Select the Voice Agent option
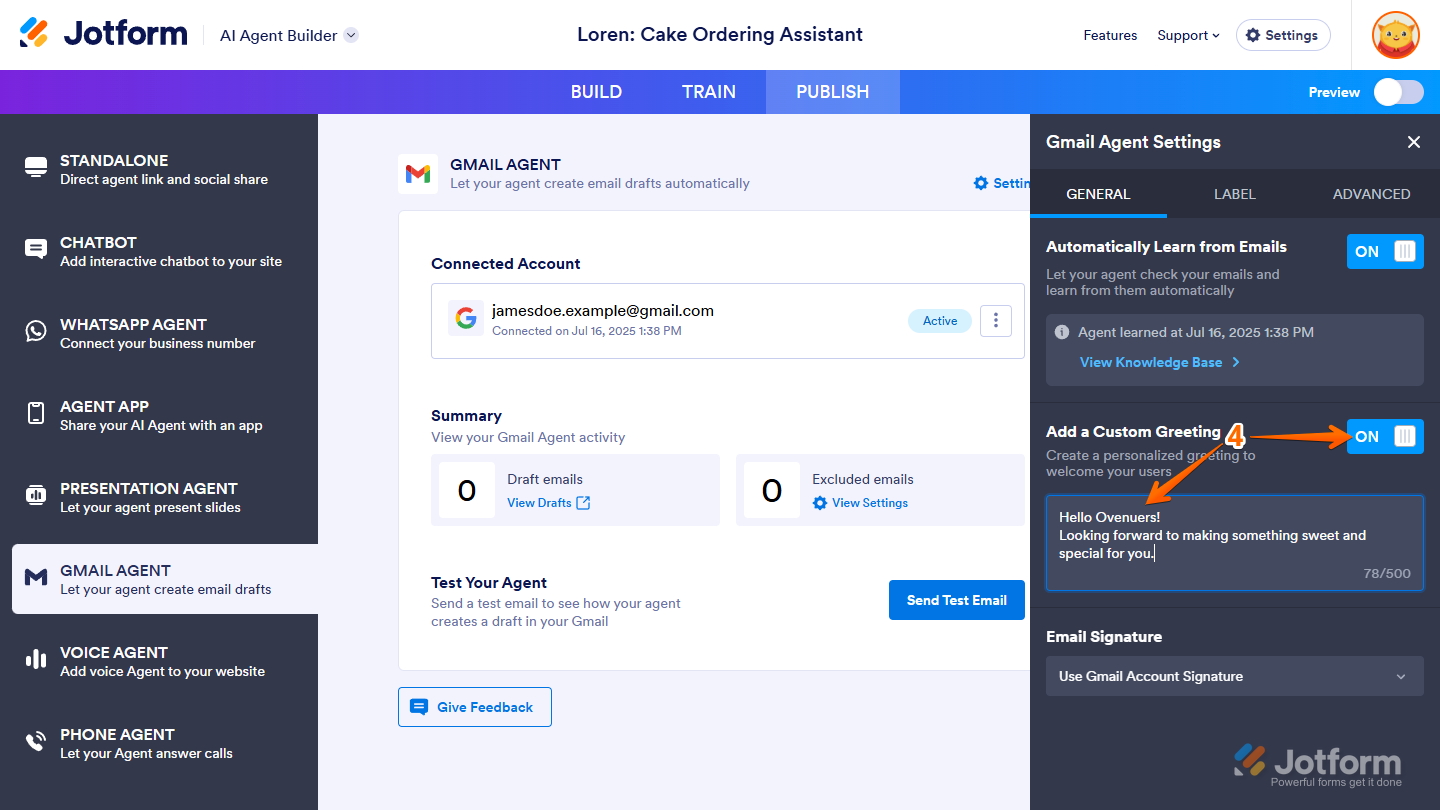The width and height of the screenshot is (1440, 810). pyautogui.click(x=159, y=661)
